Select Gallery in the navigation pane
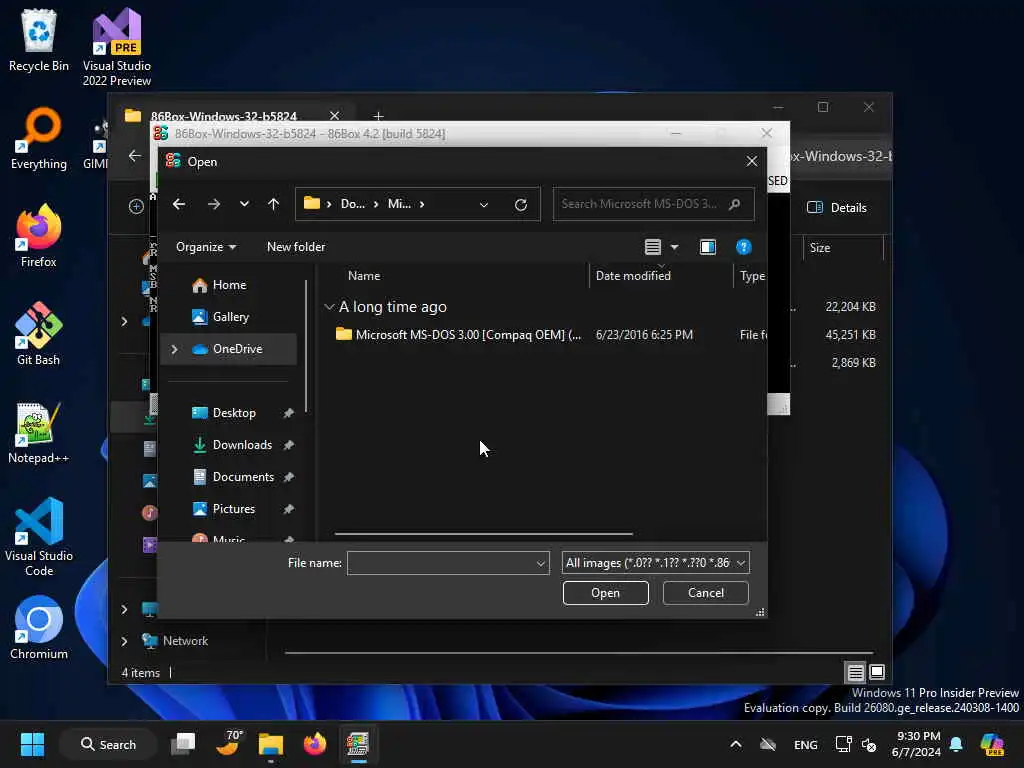The image size is (1024, 768). pyautogui.click(x=229, y=317)
